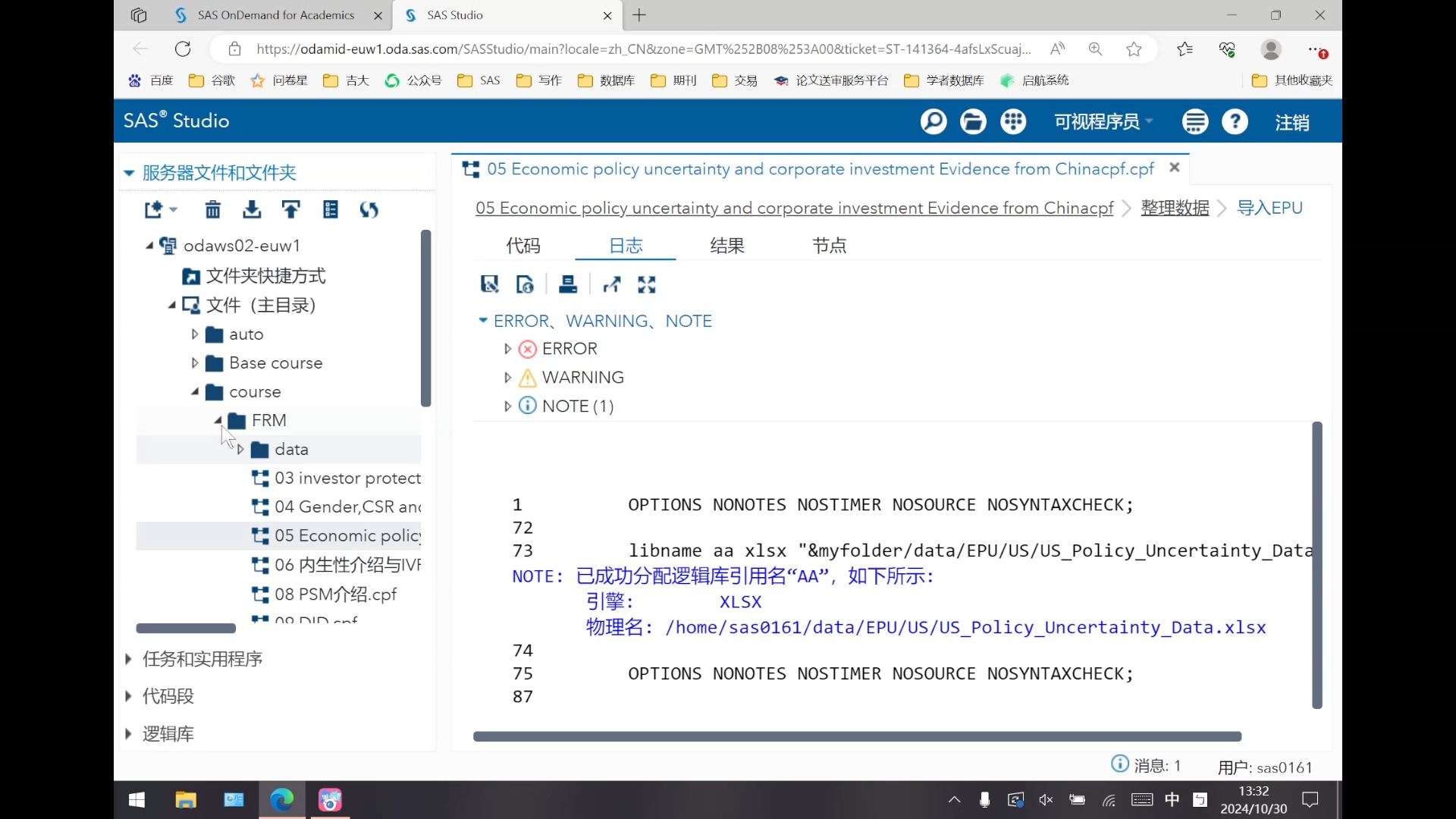
Task: Expand the 代码段 section
Action: (x=128, y=696)
